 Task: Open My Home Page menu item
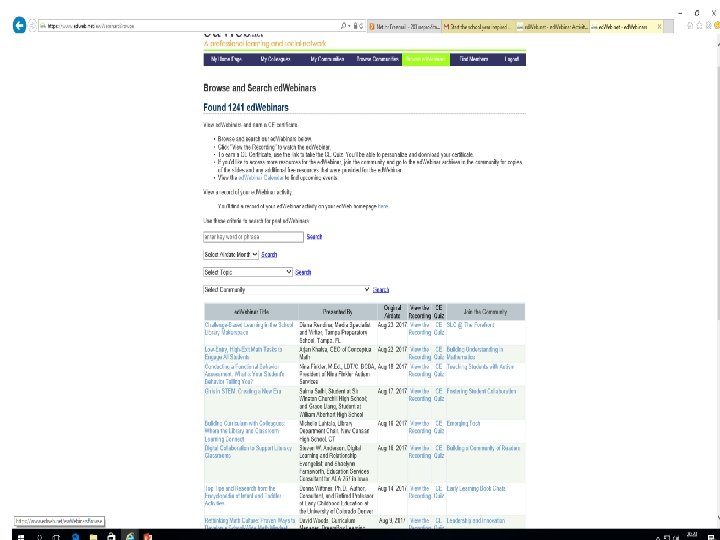(226, 59)
